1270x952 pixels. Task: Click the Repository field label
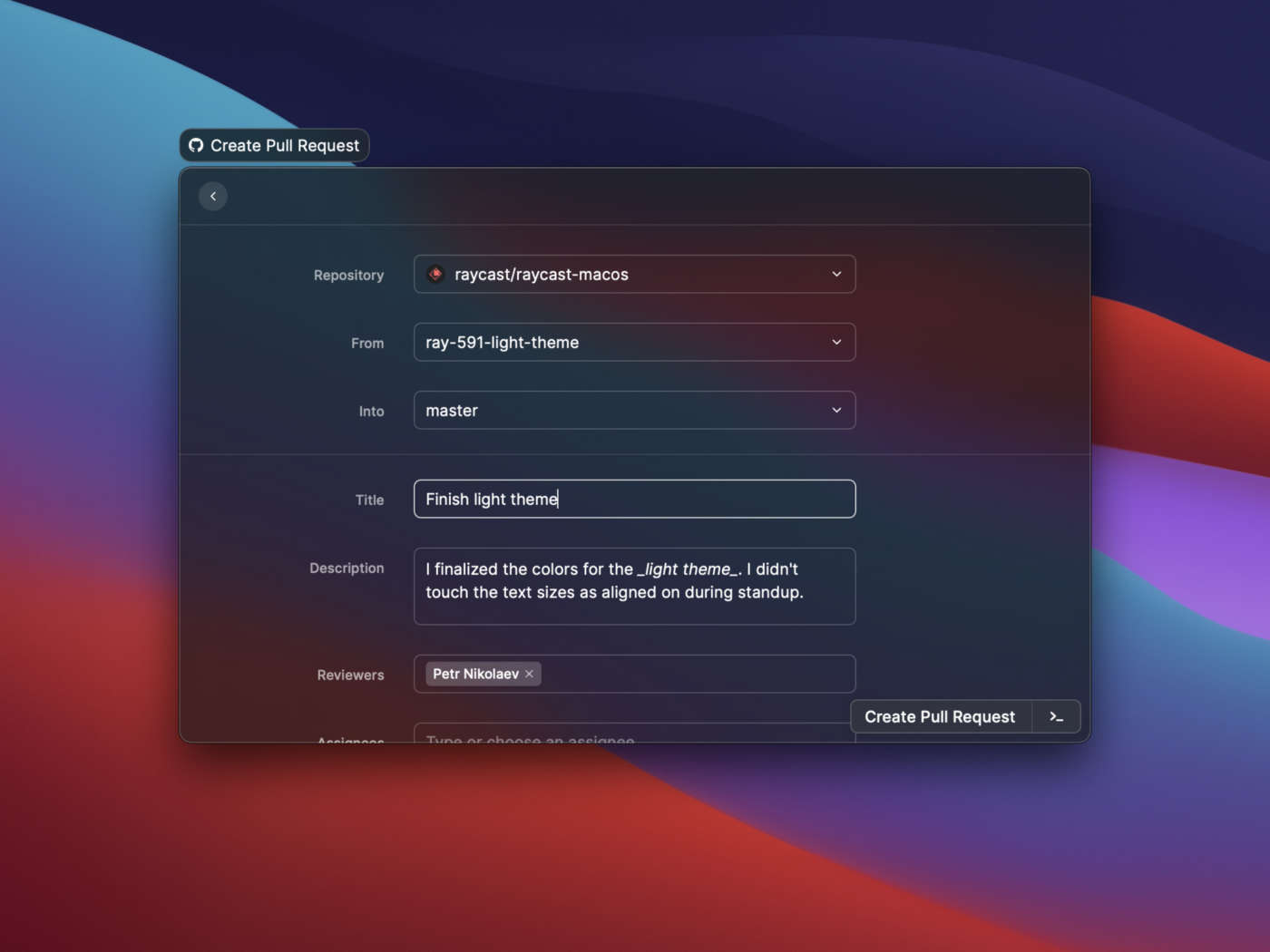(348, 275)
